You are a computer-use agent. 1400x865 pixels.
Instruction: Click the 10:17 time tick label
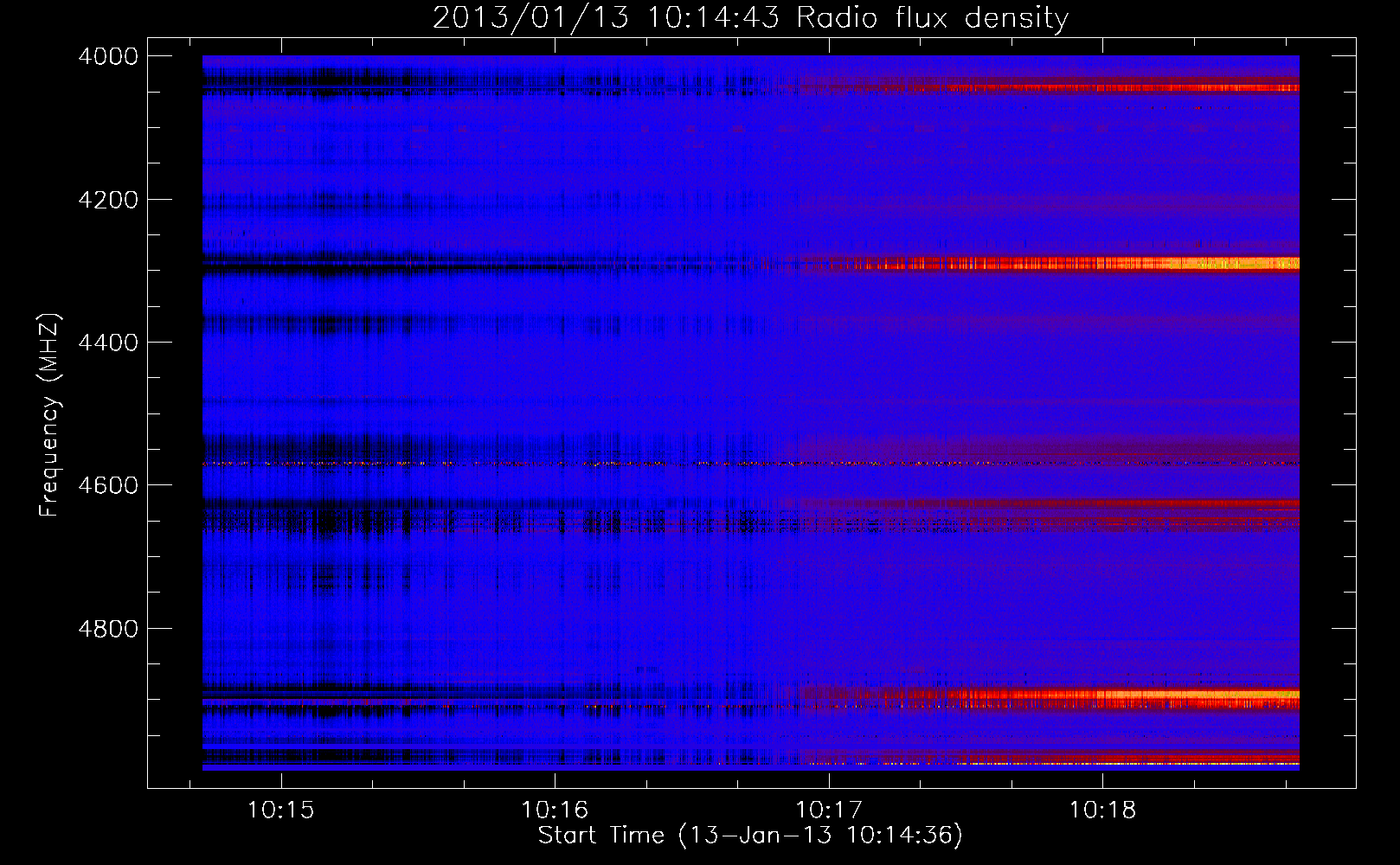[x=829, y=811]
